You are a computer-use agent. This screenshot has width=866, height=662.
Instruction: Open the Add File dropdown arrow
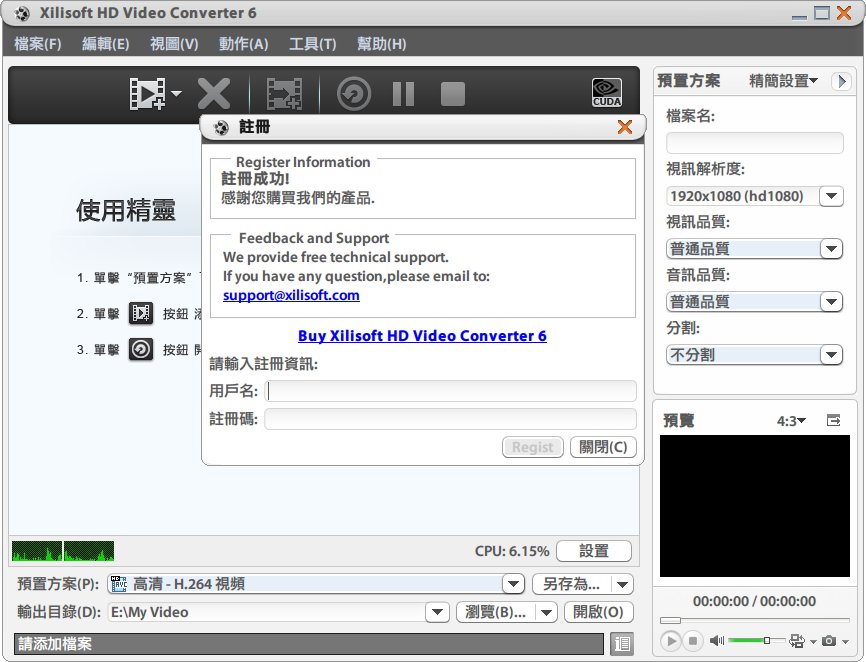[176, 93]
